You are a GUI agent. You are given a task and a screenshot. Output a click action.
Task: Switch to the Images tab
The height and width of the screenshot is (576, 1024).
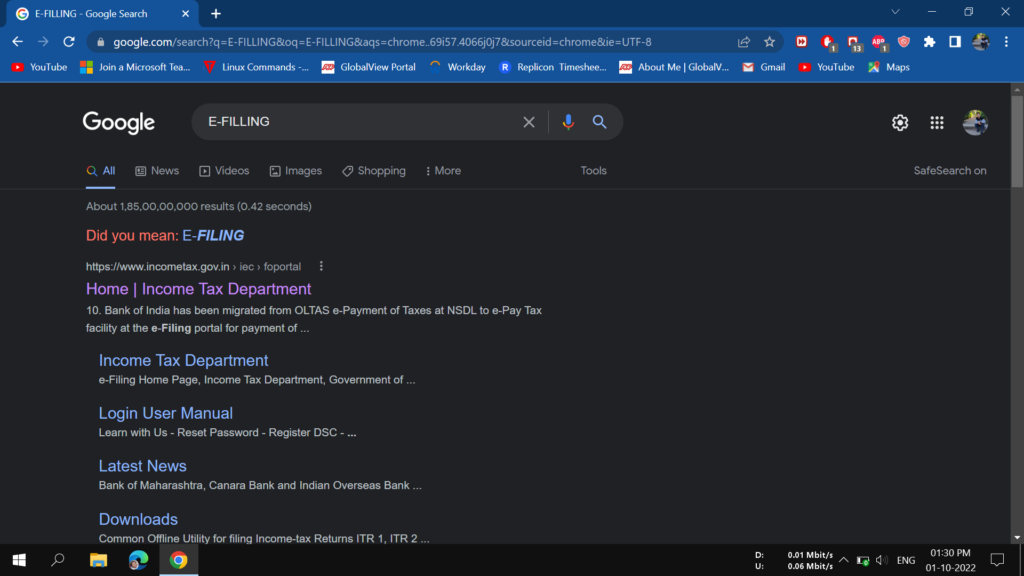[x=296, y=171]
